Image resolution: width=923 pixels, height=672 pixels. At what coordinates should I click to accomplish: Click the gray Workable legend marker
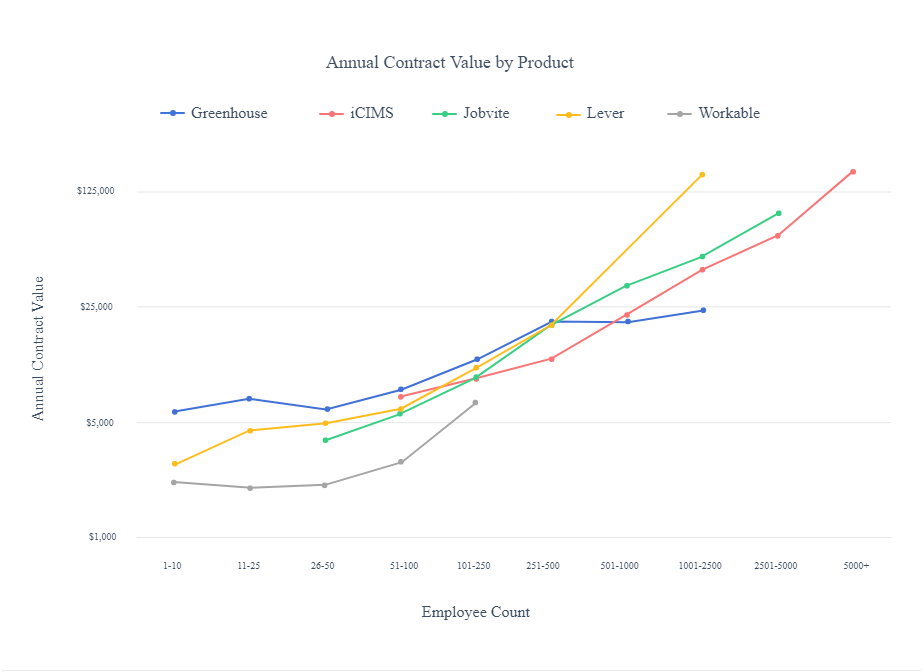pos(680,113)
